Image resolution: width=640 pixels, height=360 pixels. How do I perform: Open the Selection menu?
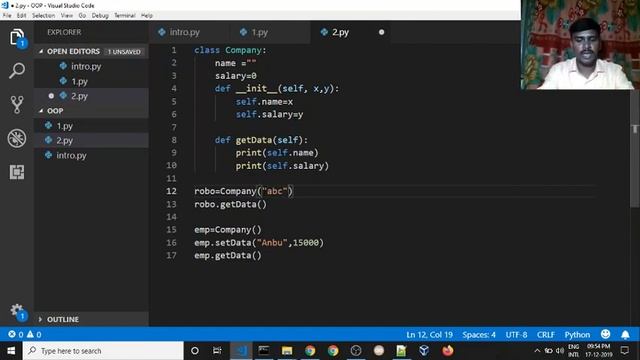(x=43, y=16)
